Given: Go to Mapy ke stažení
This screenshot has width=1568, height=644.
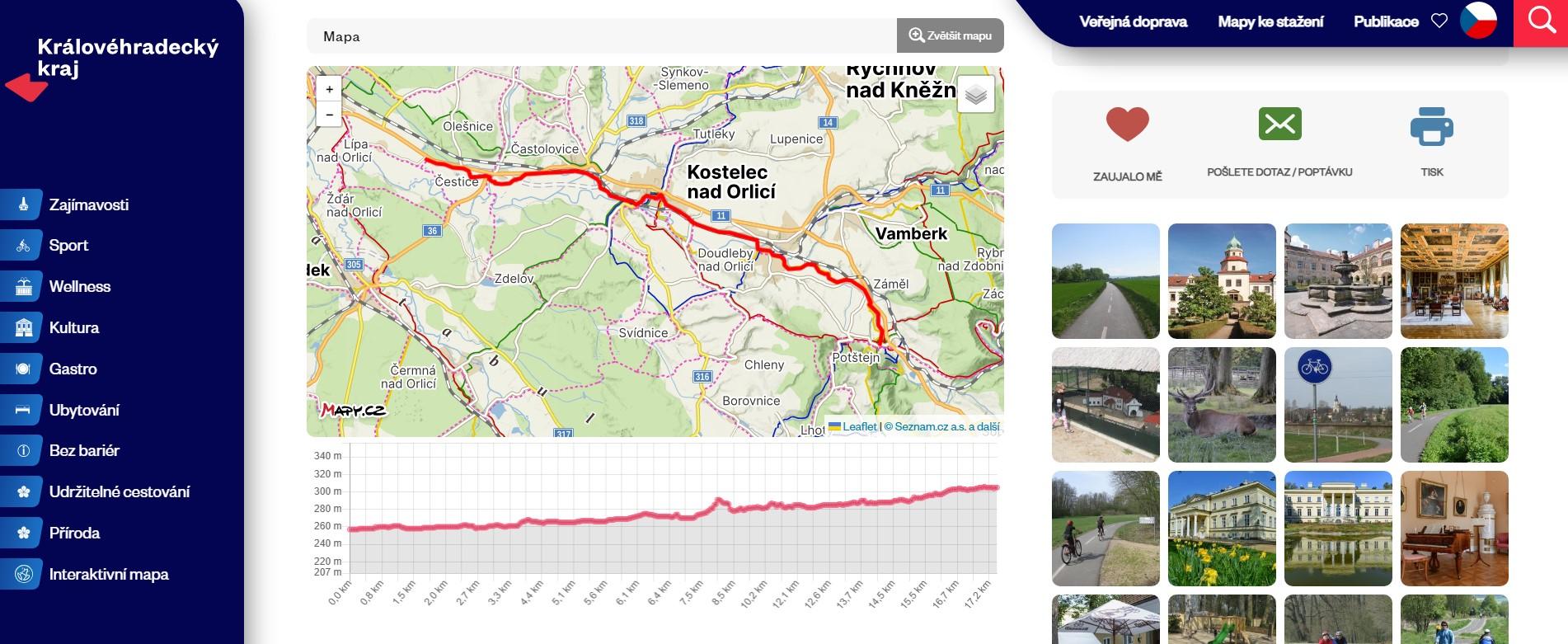Looking at the screenshot, I should 1270,21.
